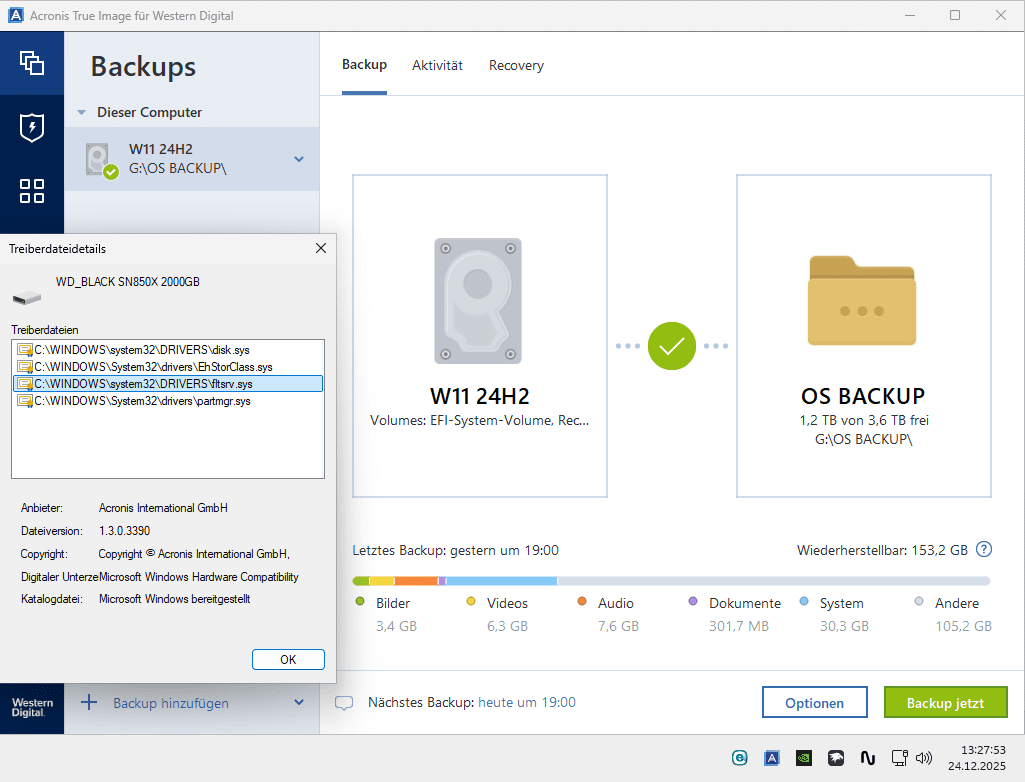Click the green checkmark status circle
Screen dimensions: 1025x782
coord(671,346)
